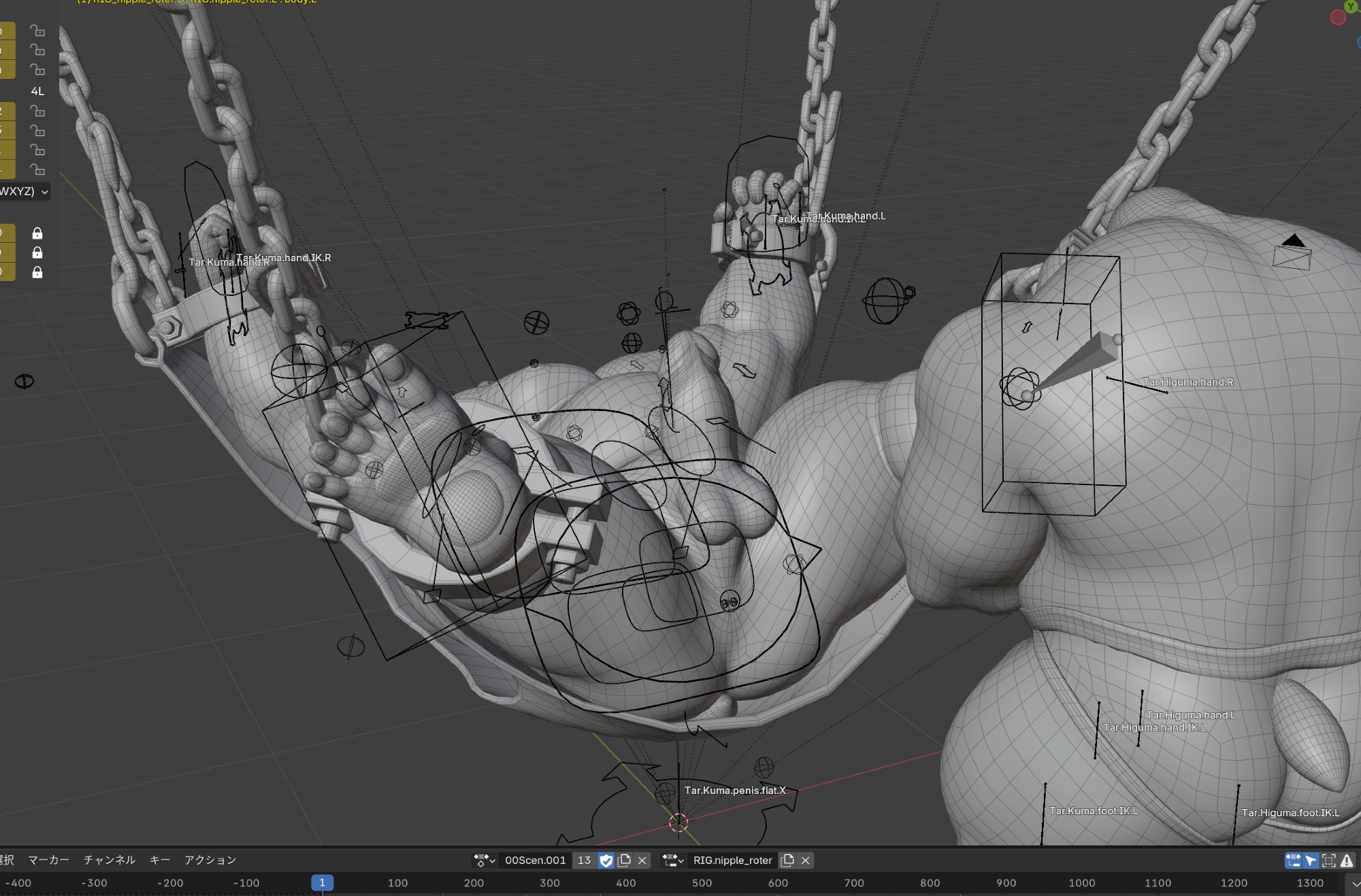The height and width of the screenshot is (896, 1361).
Task: Unlock the first locked padlock below the WXYZ dropdown
Action: point(37,233)
